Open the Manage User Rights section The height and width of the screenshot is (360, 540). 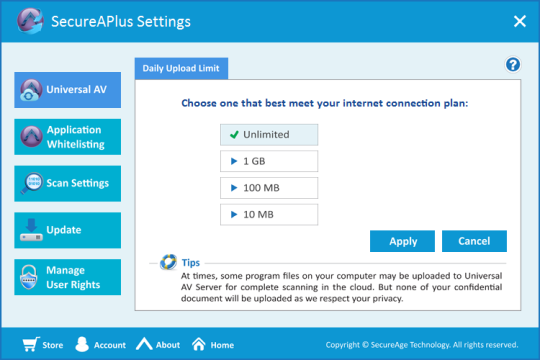coord(68,277)
